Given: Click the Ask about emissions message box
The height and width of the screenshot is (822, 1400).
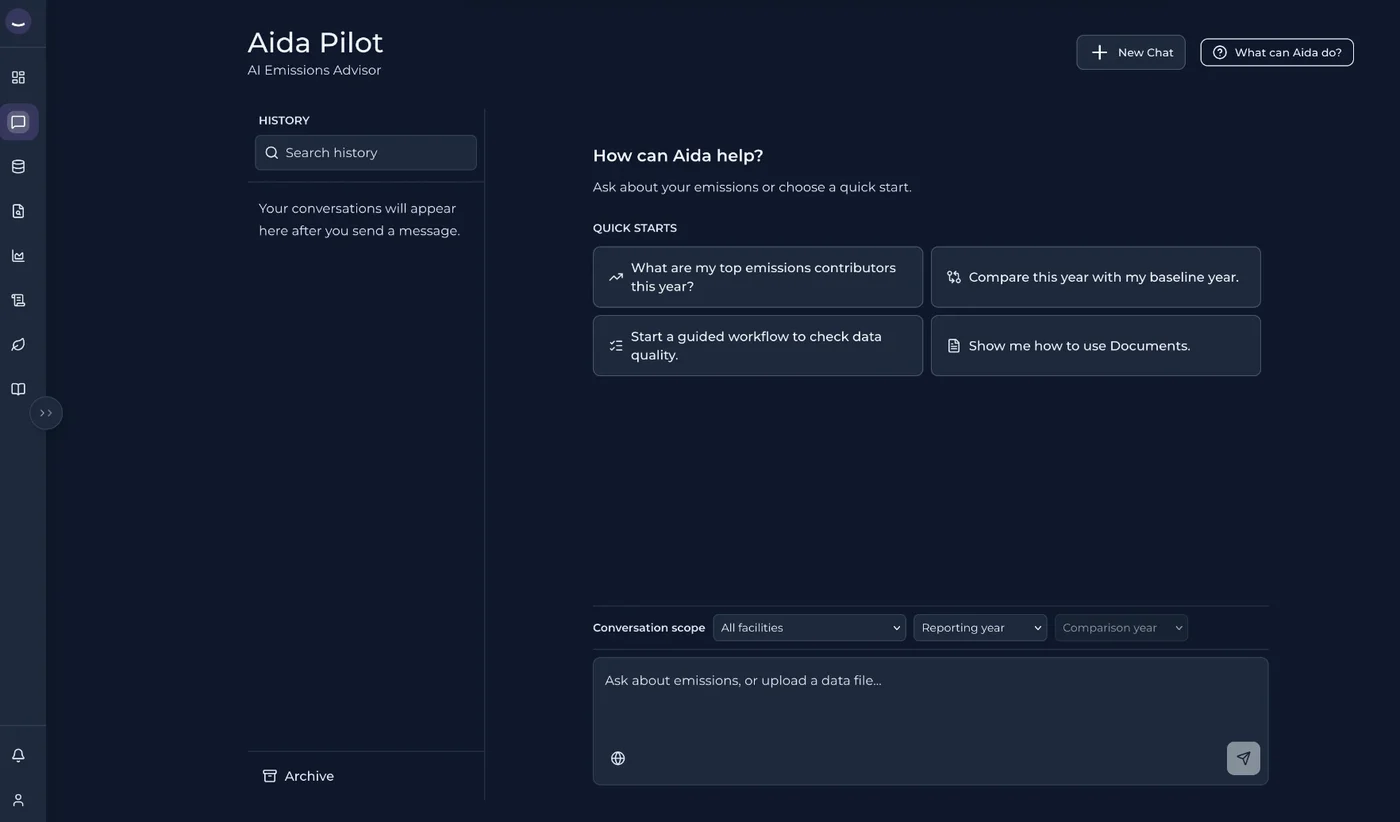Looking at the screenshot, I should point(930,721).
